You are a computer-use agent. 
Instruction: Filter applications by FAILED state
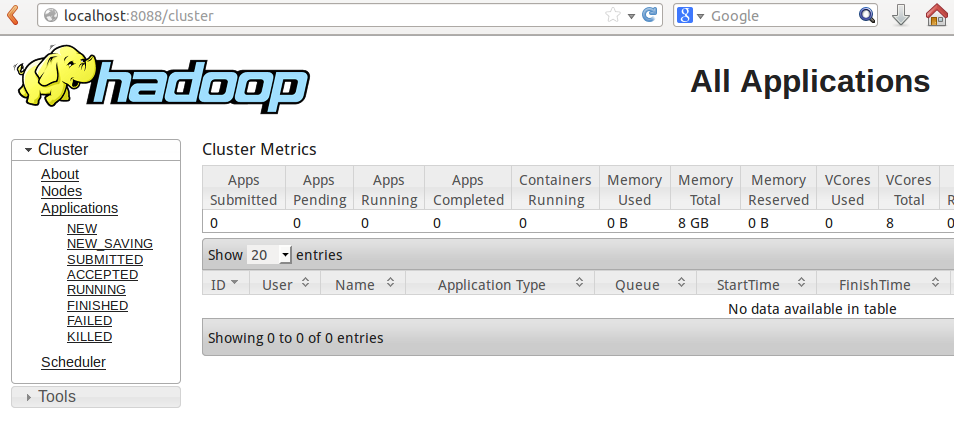click(90, 321)
